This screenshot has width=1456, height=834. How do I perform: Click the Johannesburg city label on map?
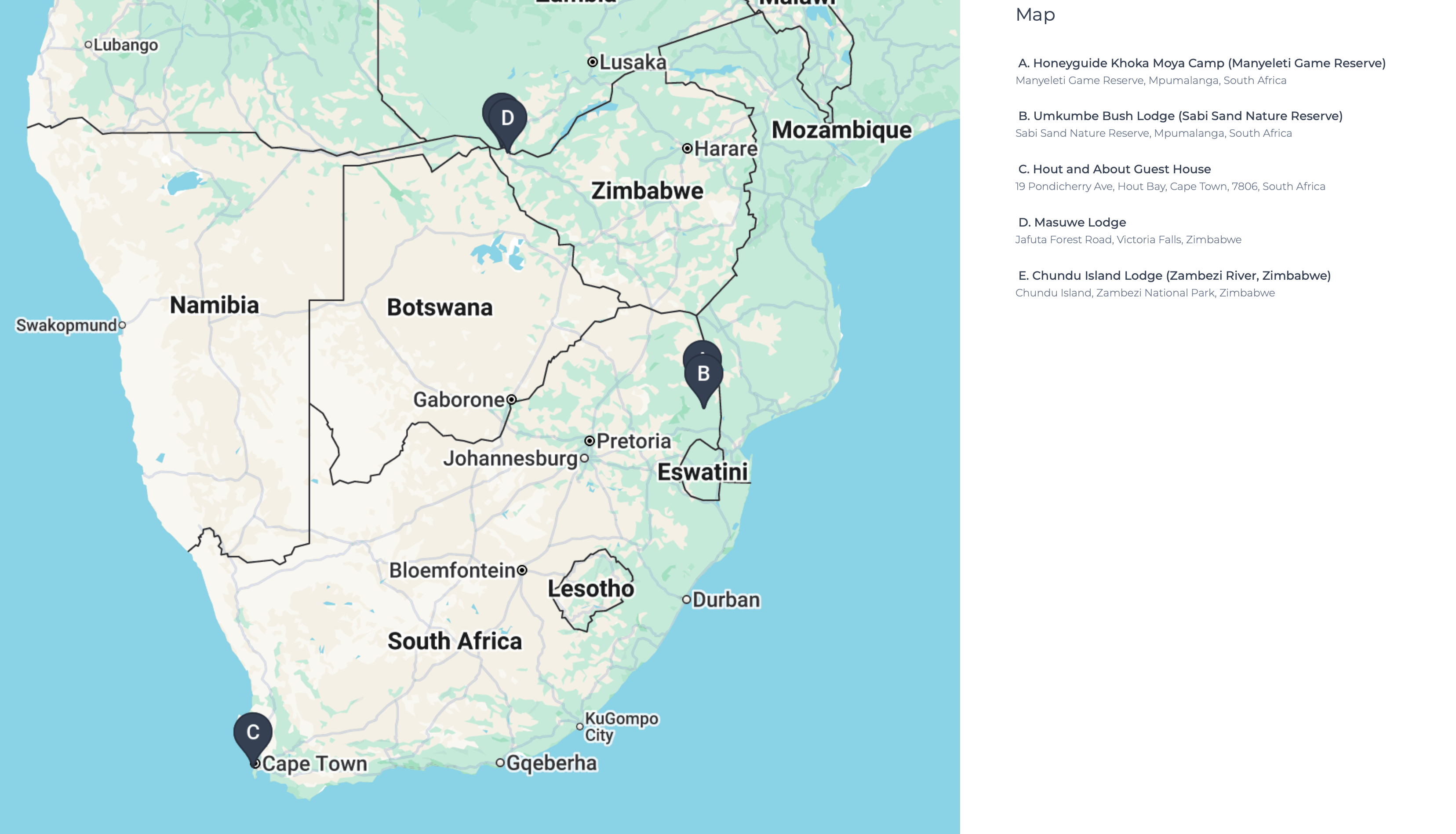point(510,458)
